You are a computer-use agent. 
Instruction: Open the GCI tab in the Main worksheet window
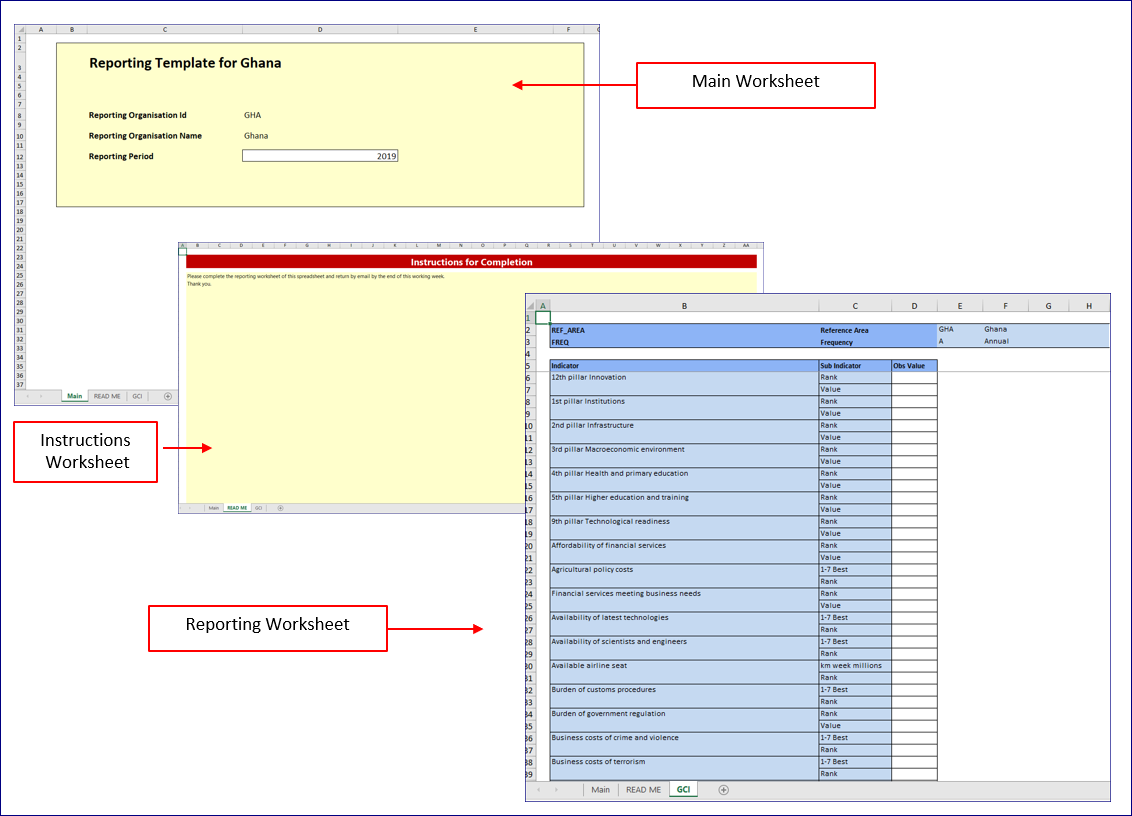pyautogui.click(x=137, y=397)
